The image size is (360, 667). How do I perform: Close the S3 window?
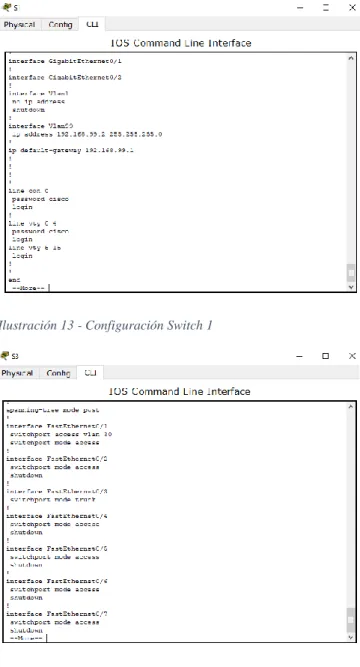coord(352,356)
